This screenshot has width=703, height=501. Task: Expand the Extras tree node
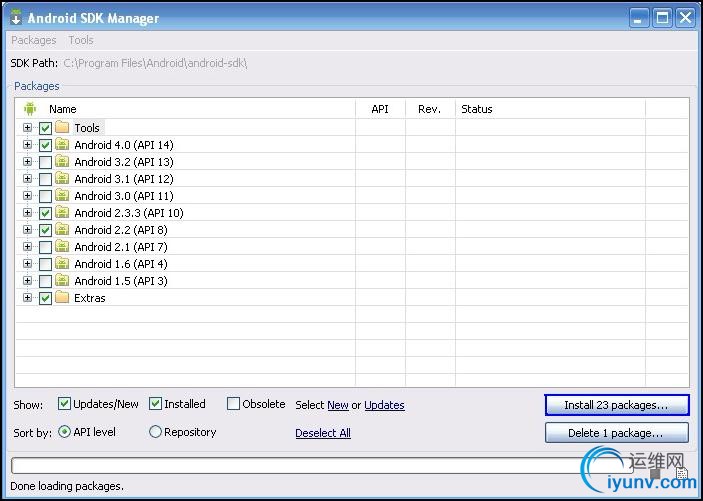pos(27,298)
